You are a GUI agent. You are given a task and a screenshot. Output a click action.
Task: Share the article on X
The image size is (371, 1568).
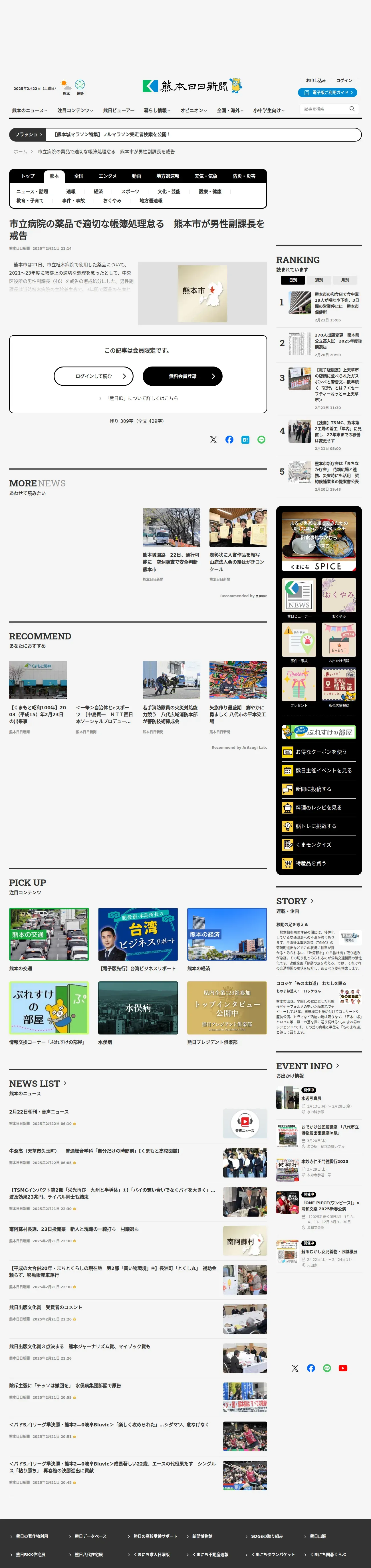pyautogui.click(x=213, y=440)
